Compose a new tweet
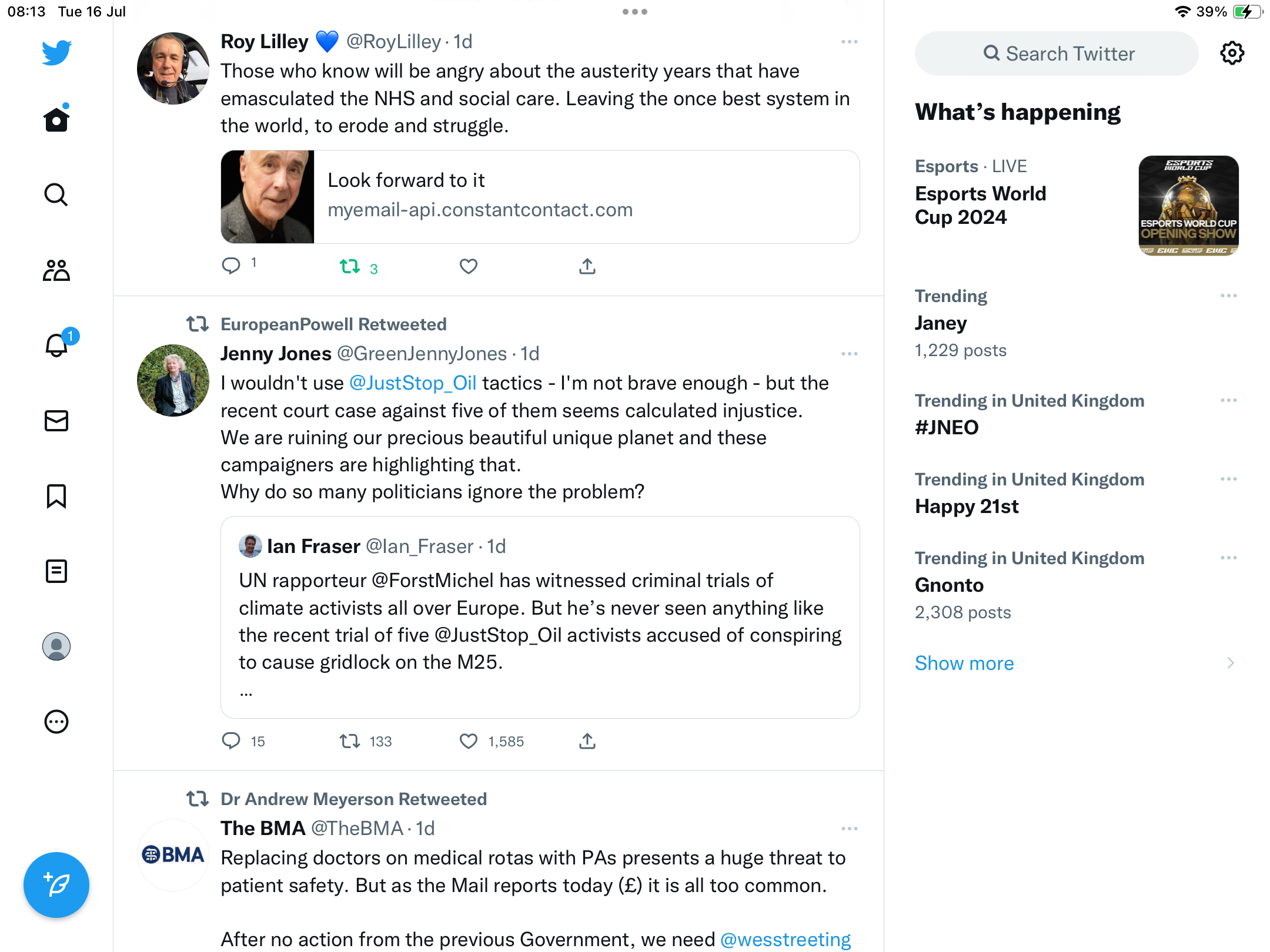 (x=56, y=885)
